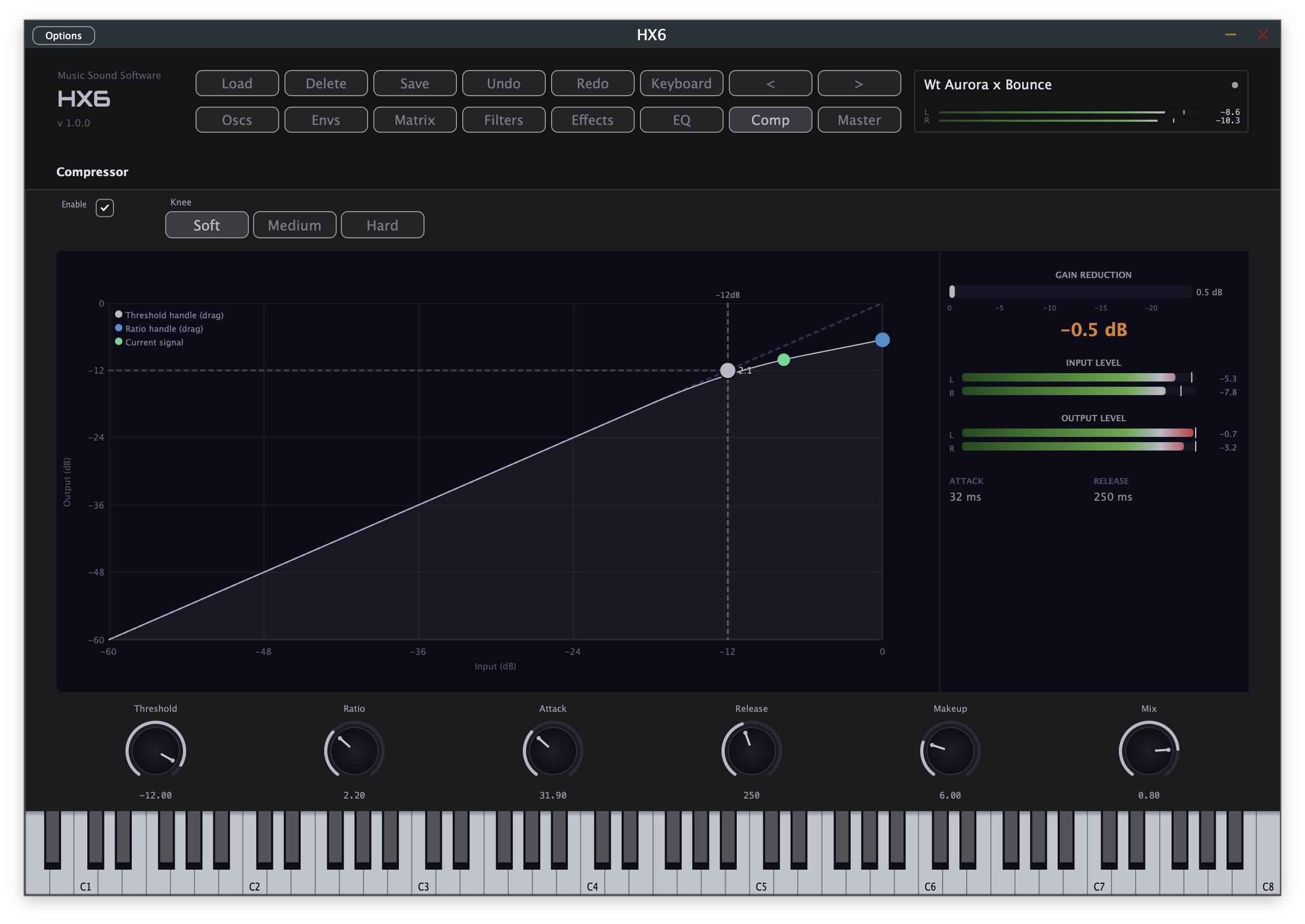The height and width of the screenshot is (924, 1305).
Task: Switch to the Master tab
Action: 858,120
